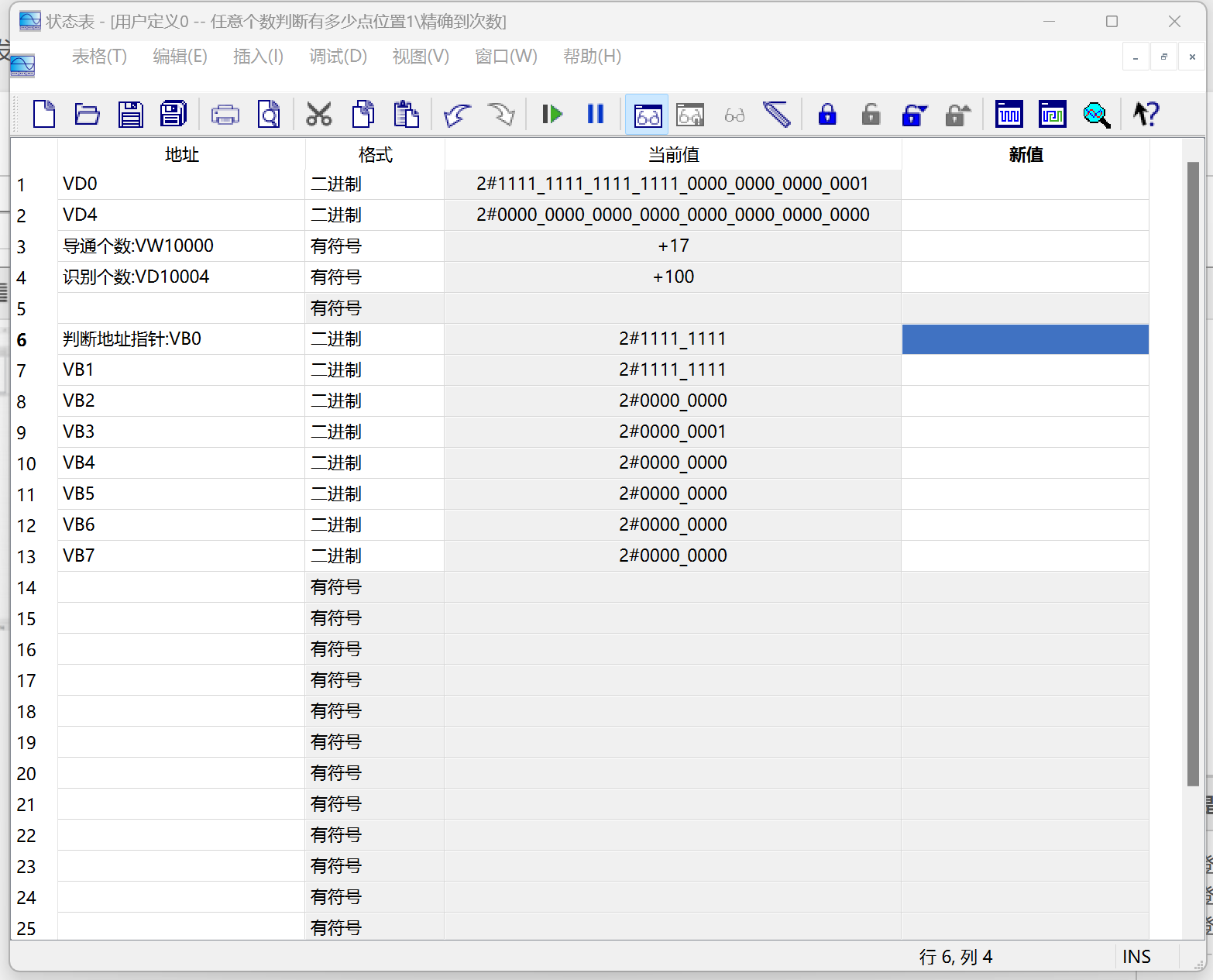Click the Paste clipboard icon

406,115
